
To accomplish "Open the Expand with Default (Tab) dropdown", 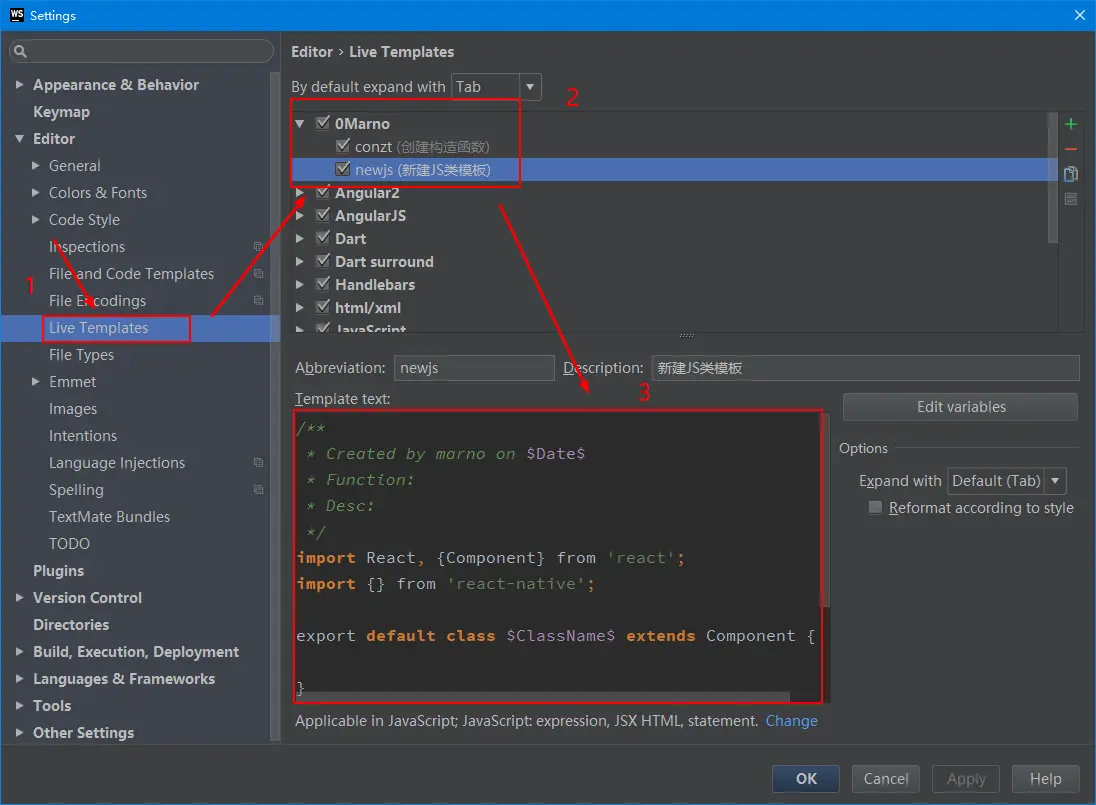I will pos(1055,481).
